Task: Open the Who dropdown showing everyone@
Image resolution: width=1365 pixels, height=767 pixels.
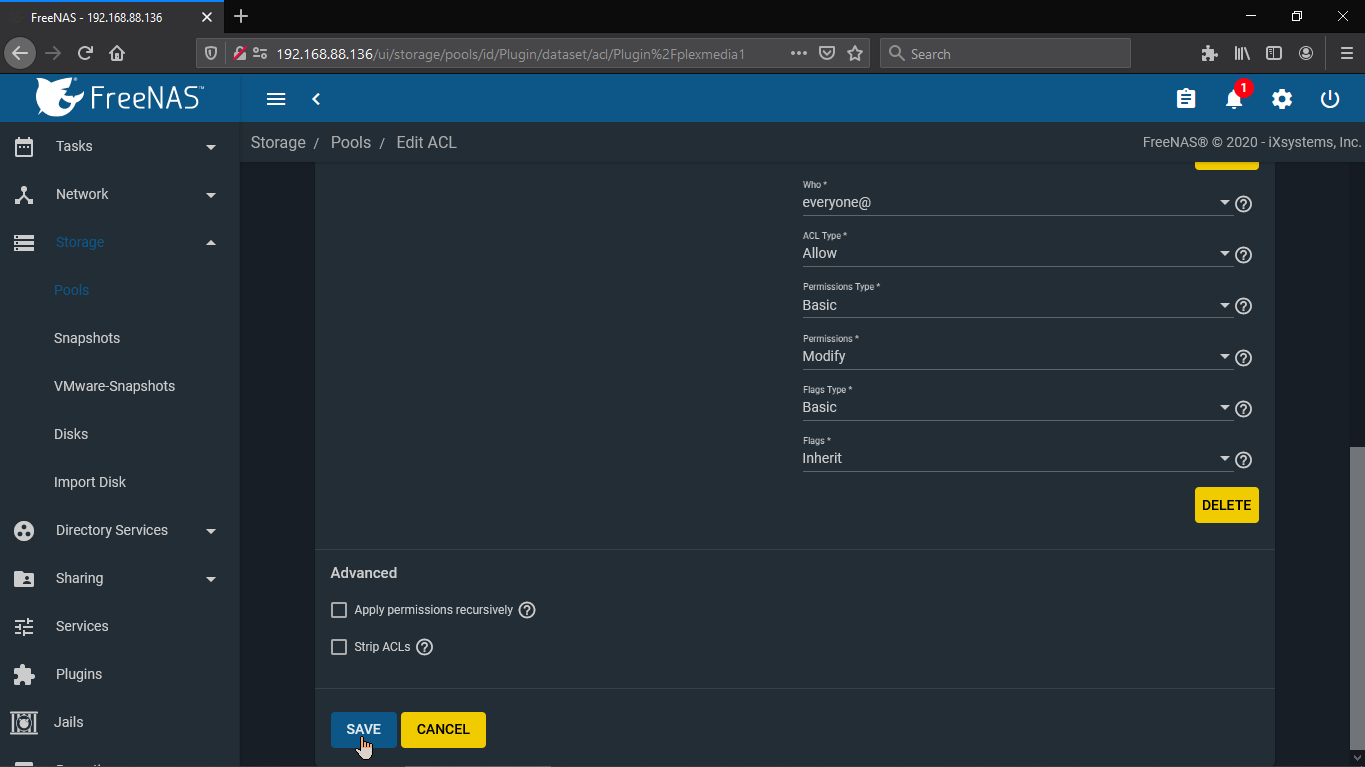Action: coord(1015,203)
